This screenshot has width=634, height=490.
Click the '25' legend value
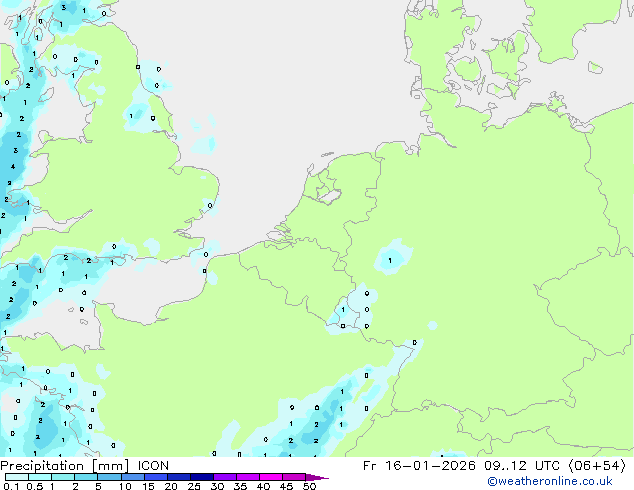194,486
